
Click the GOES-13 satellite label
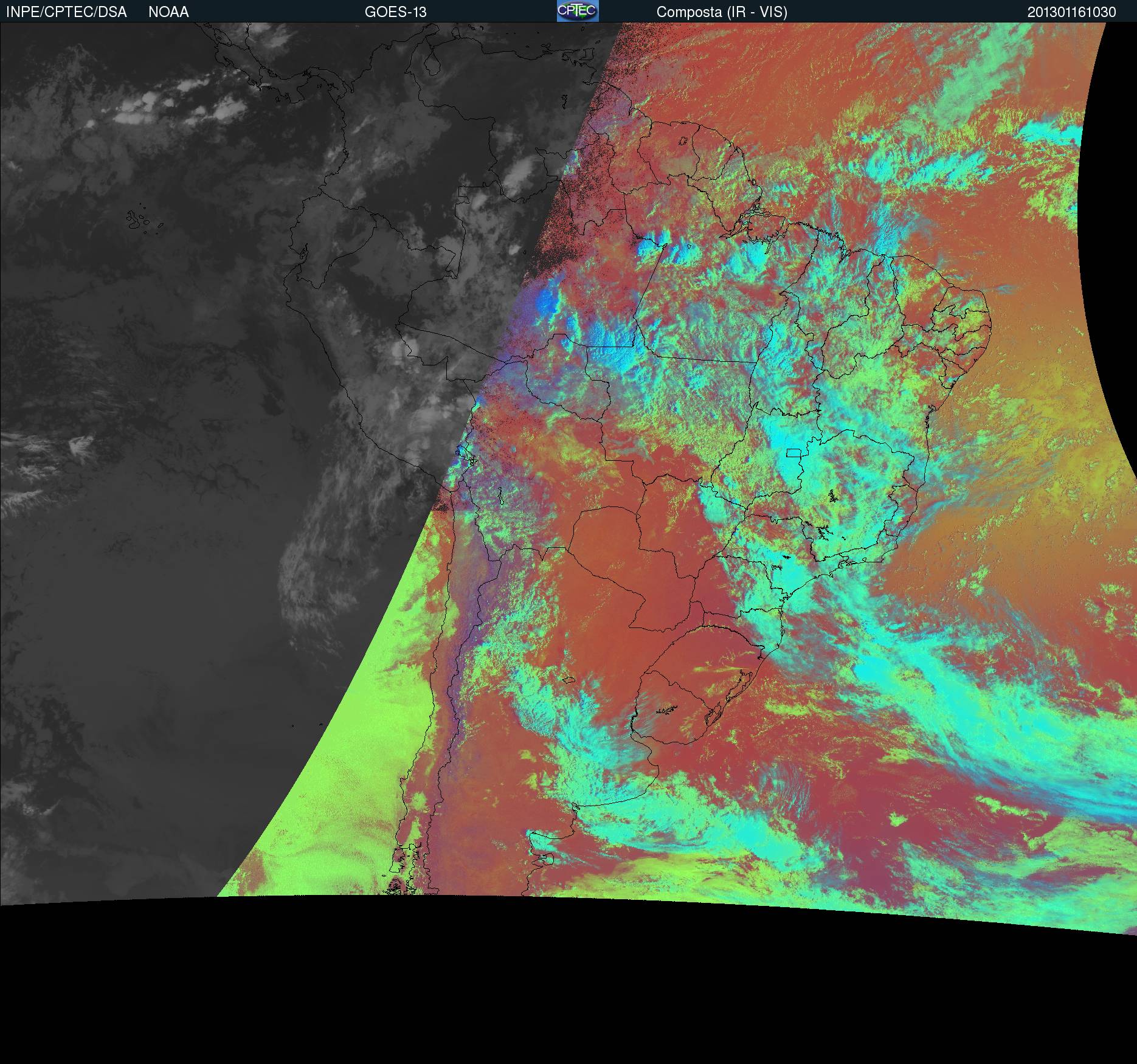pos(395,12)
